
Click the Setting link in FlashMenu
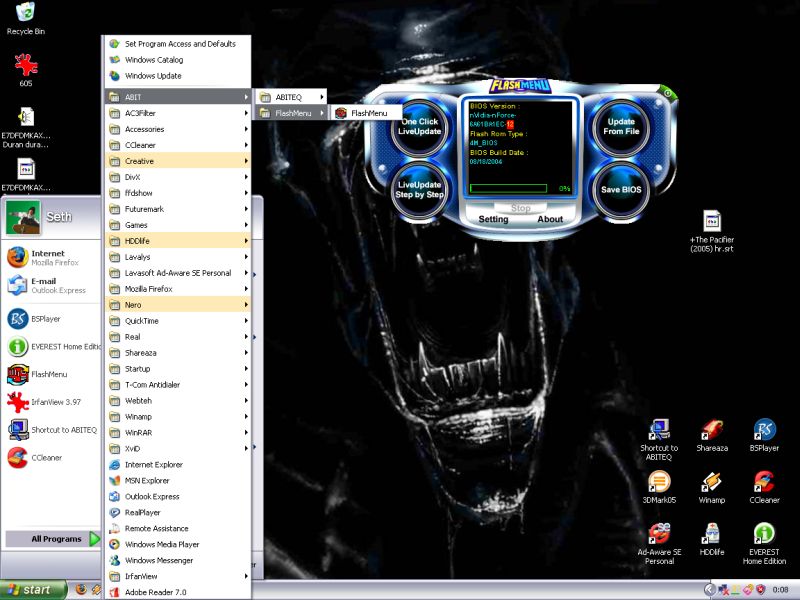(x=493, y=219)
